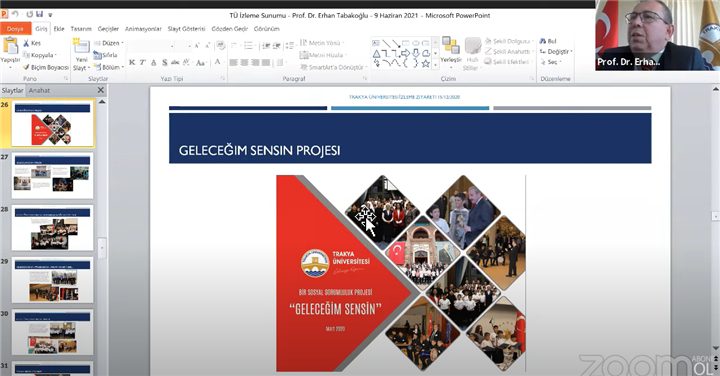720x376 pixels.
Task: Save the presentation with the floppy disk icon
Action: pos(39,15)
